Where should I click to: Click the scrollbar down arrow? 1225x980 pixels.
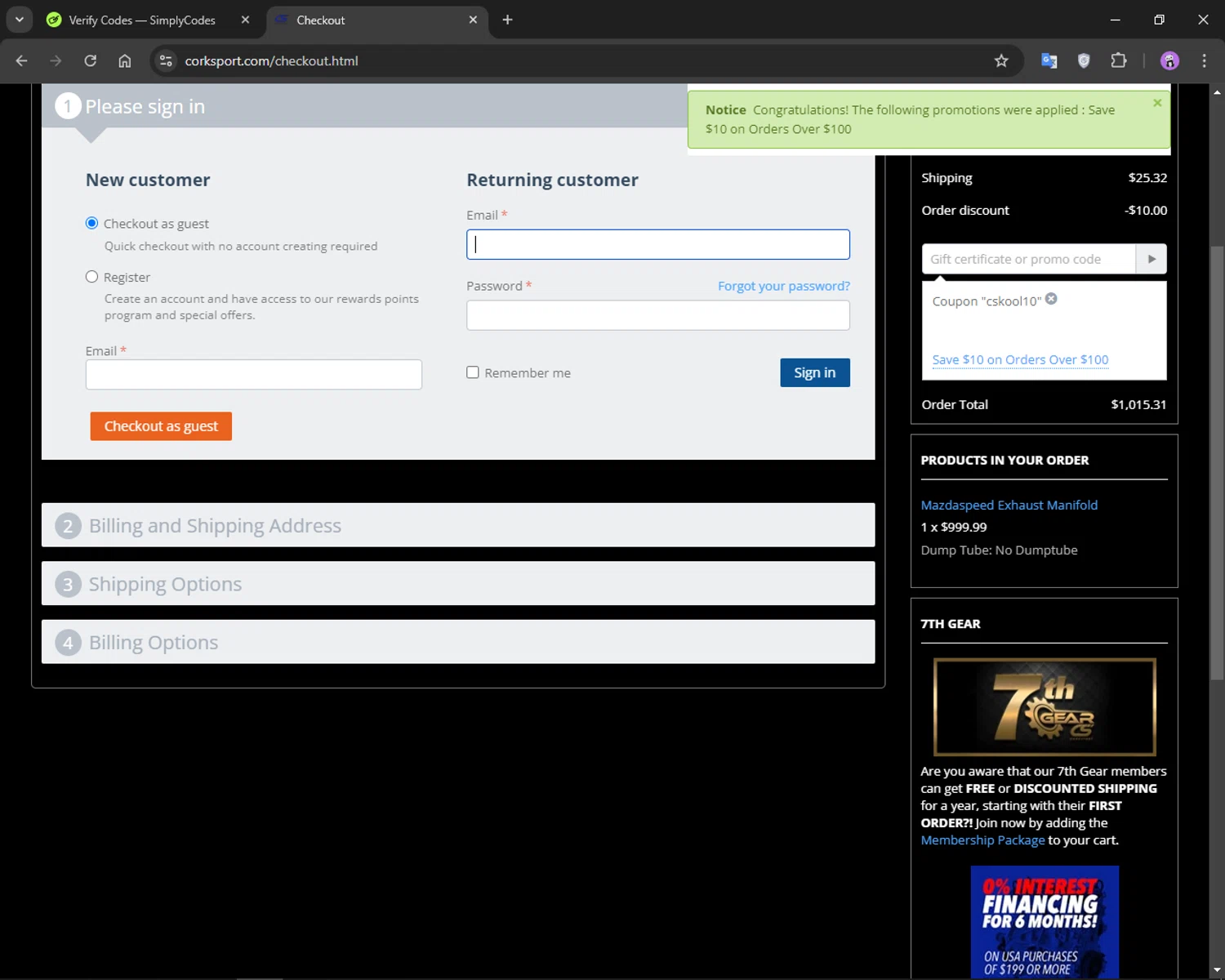[x=1217, y=970]
